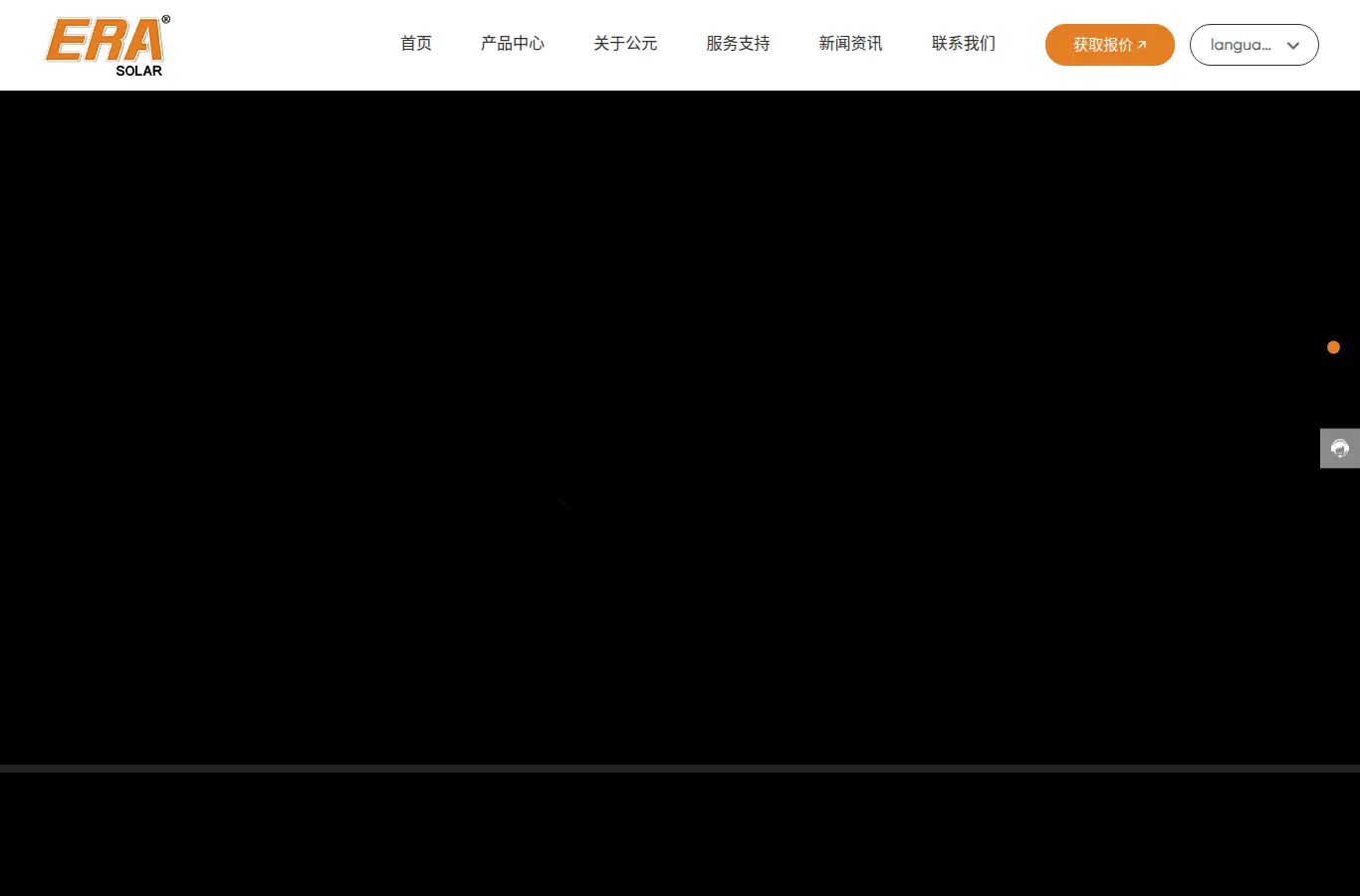This screenshot has height=896, width=1360.
Task: Navigate to 新闻资讯 section
Action: (850, 44)
